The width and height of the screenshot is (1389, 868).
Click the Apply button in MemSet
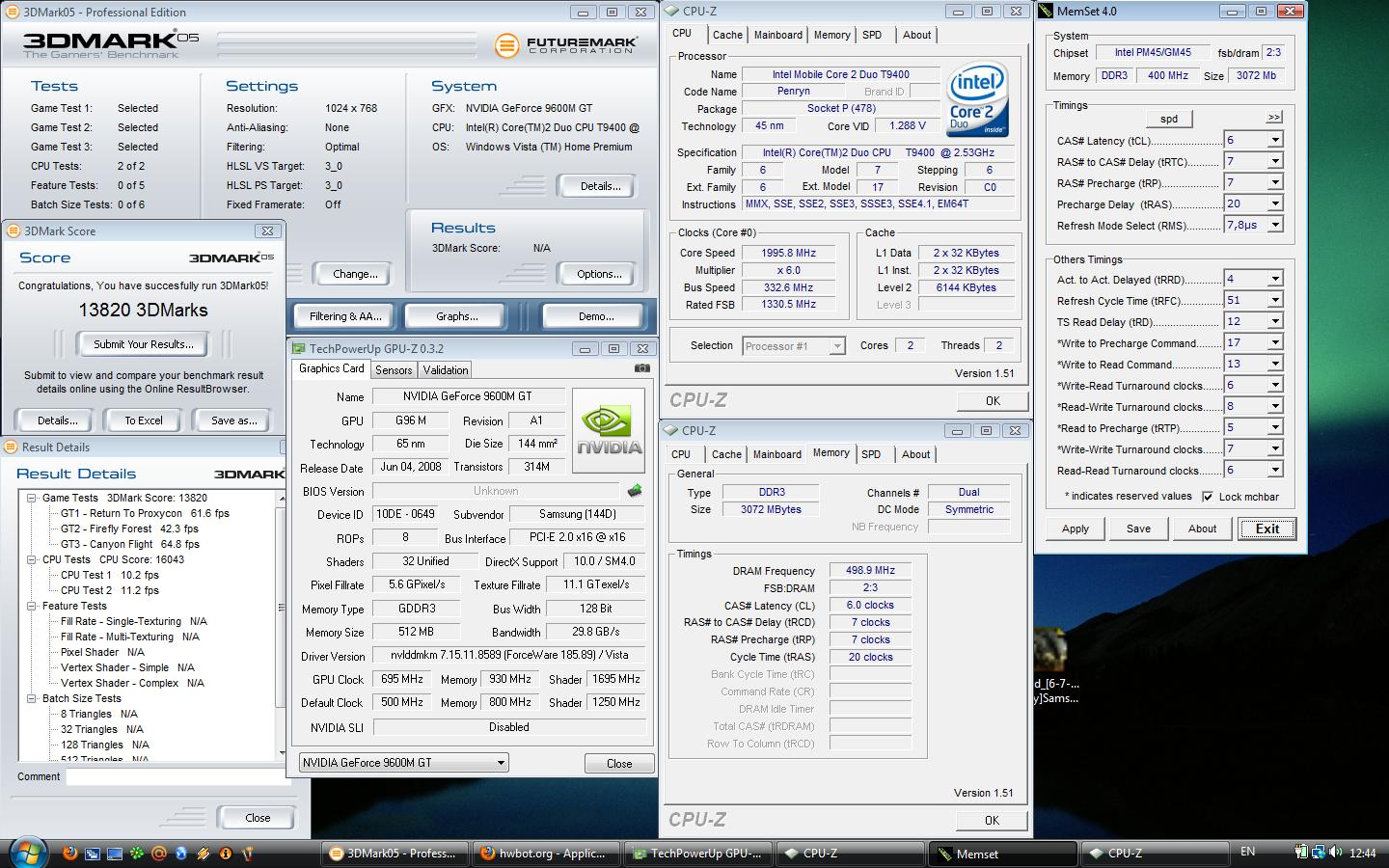point(1075,529)
